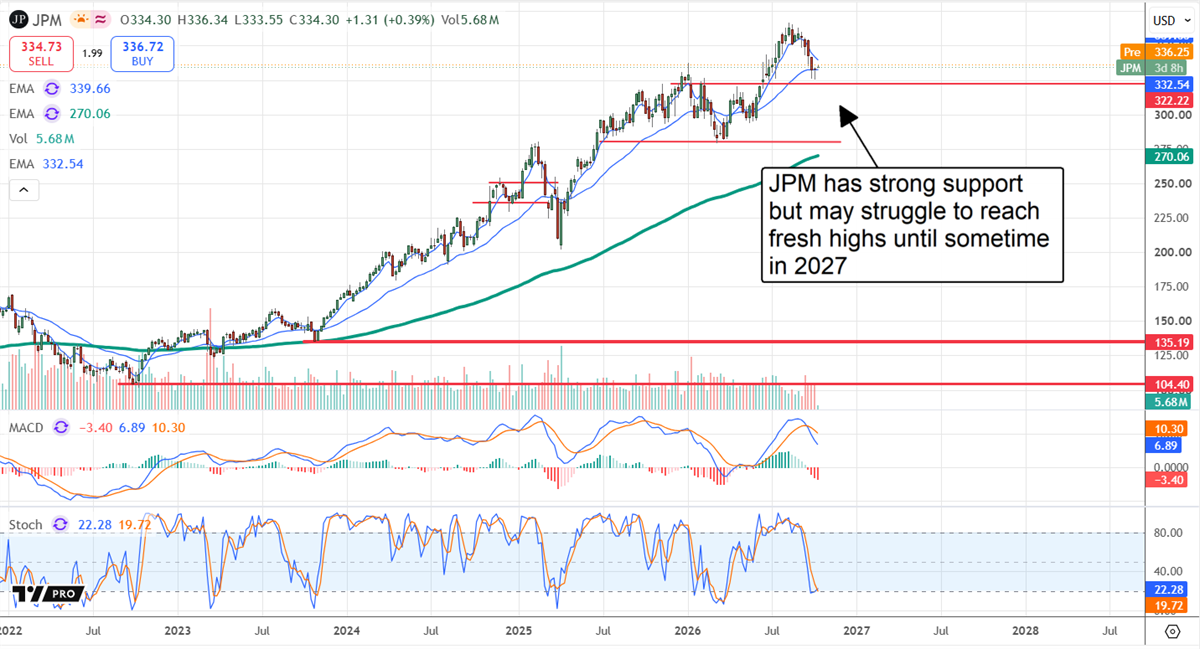Click the orange 10.30 MACD axis label
The height and width of the screenshot is (649, 1200).
[x=1168, y=428]
